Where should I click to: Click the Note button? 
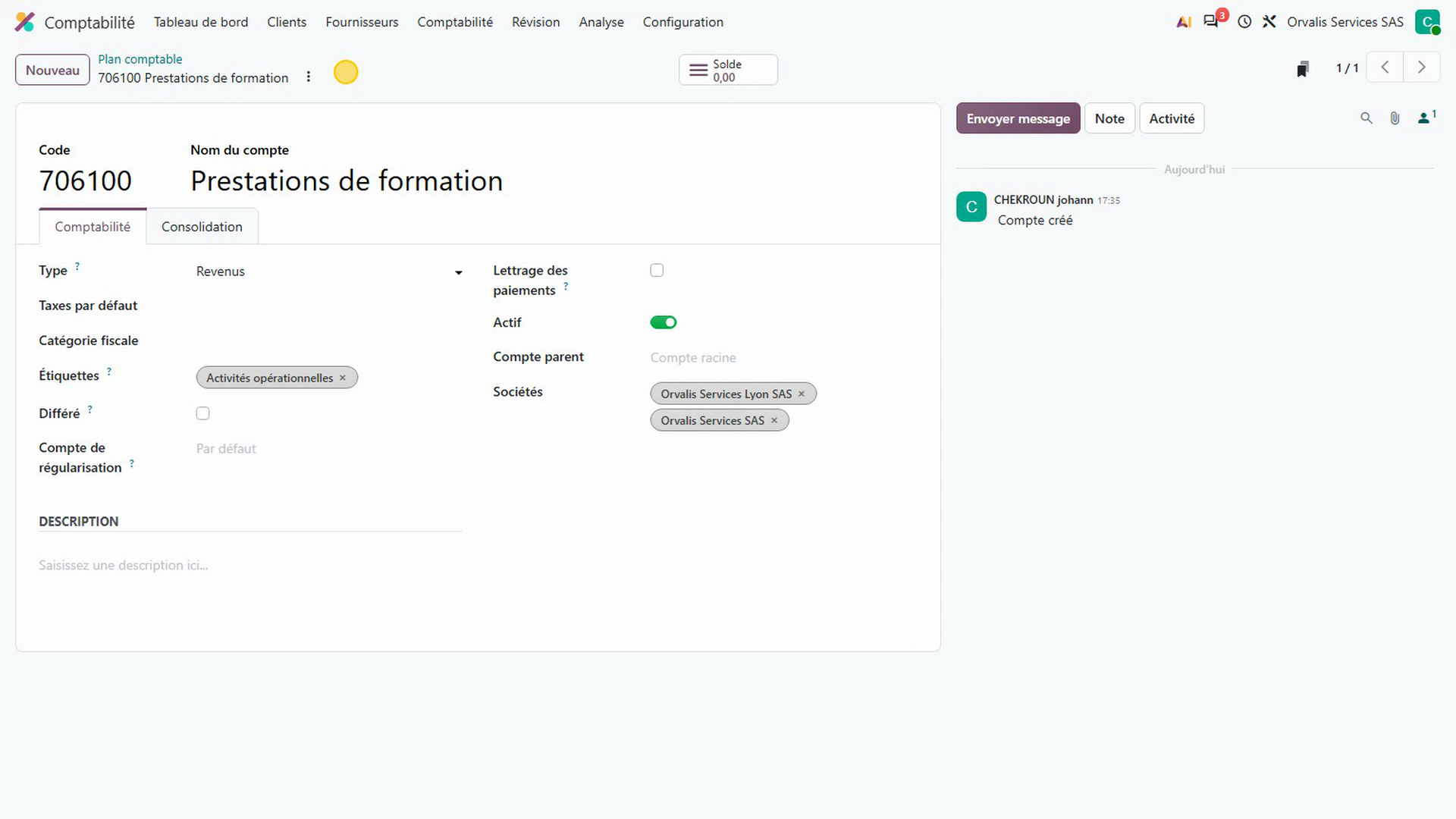click(x=1109, y=118)
